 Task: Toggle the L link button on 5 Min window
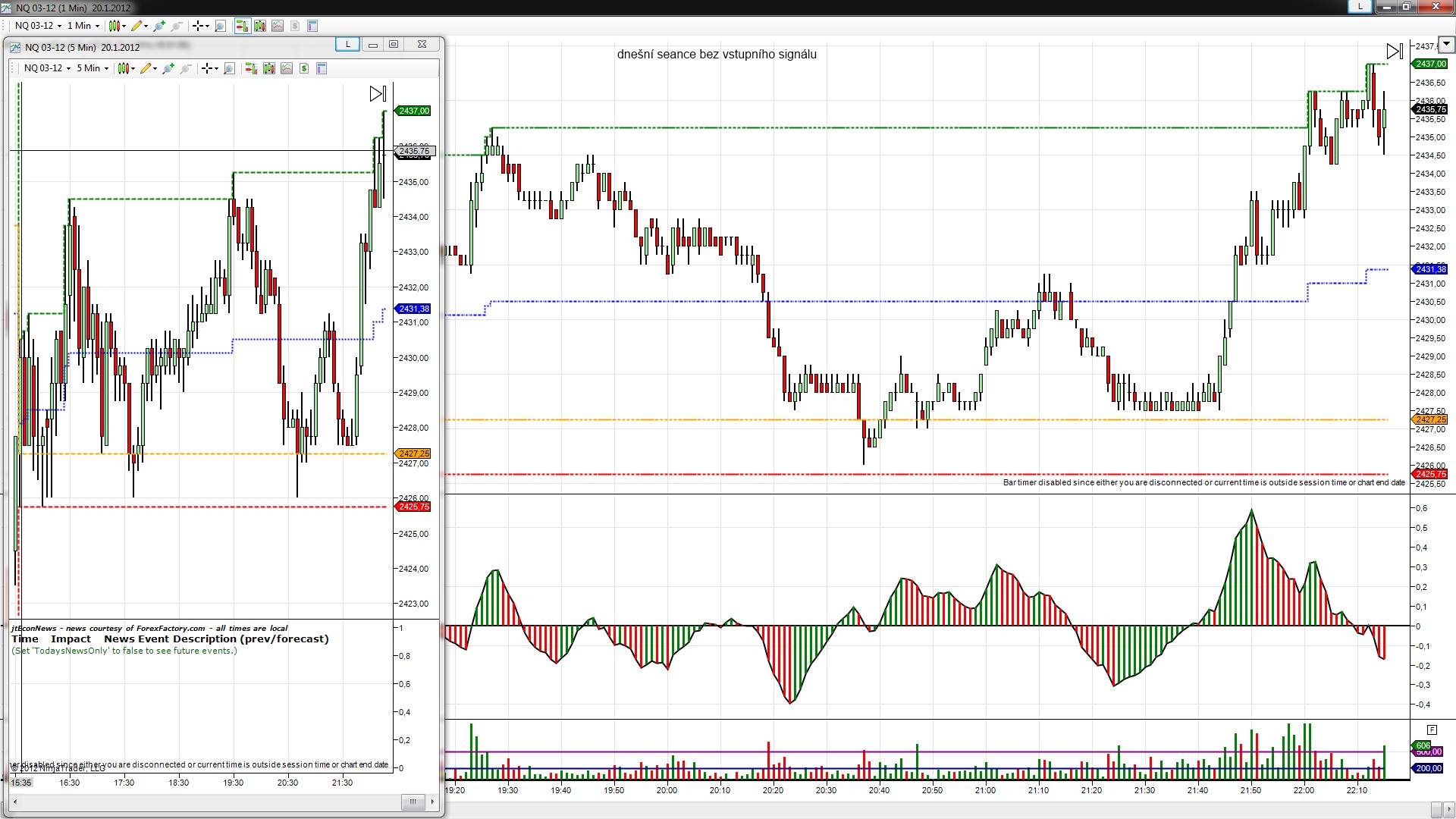click(x=348, y=44)
